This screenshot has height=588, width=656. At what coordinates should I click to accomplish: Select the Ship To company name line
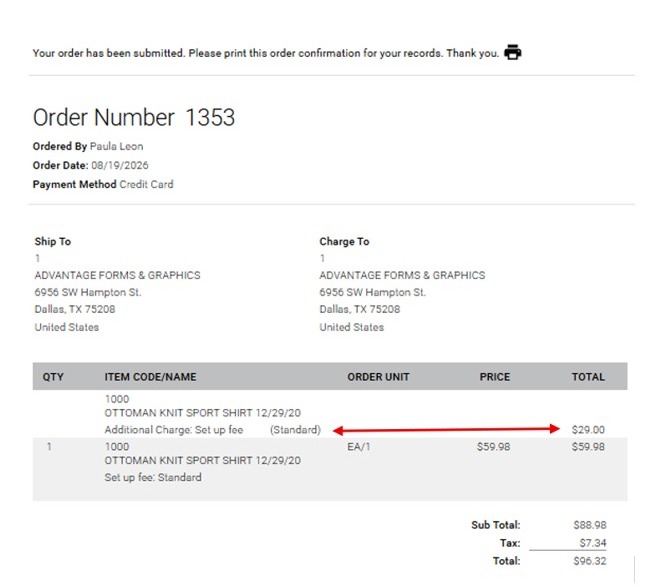point(117,275)
